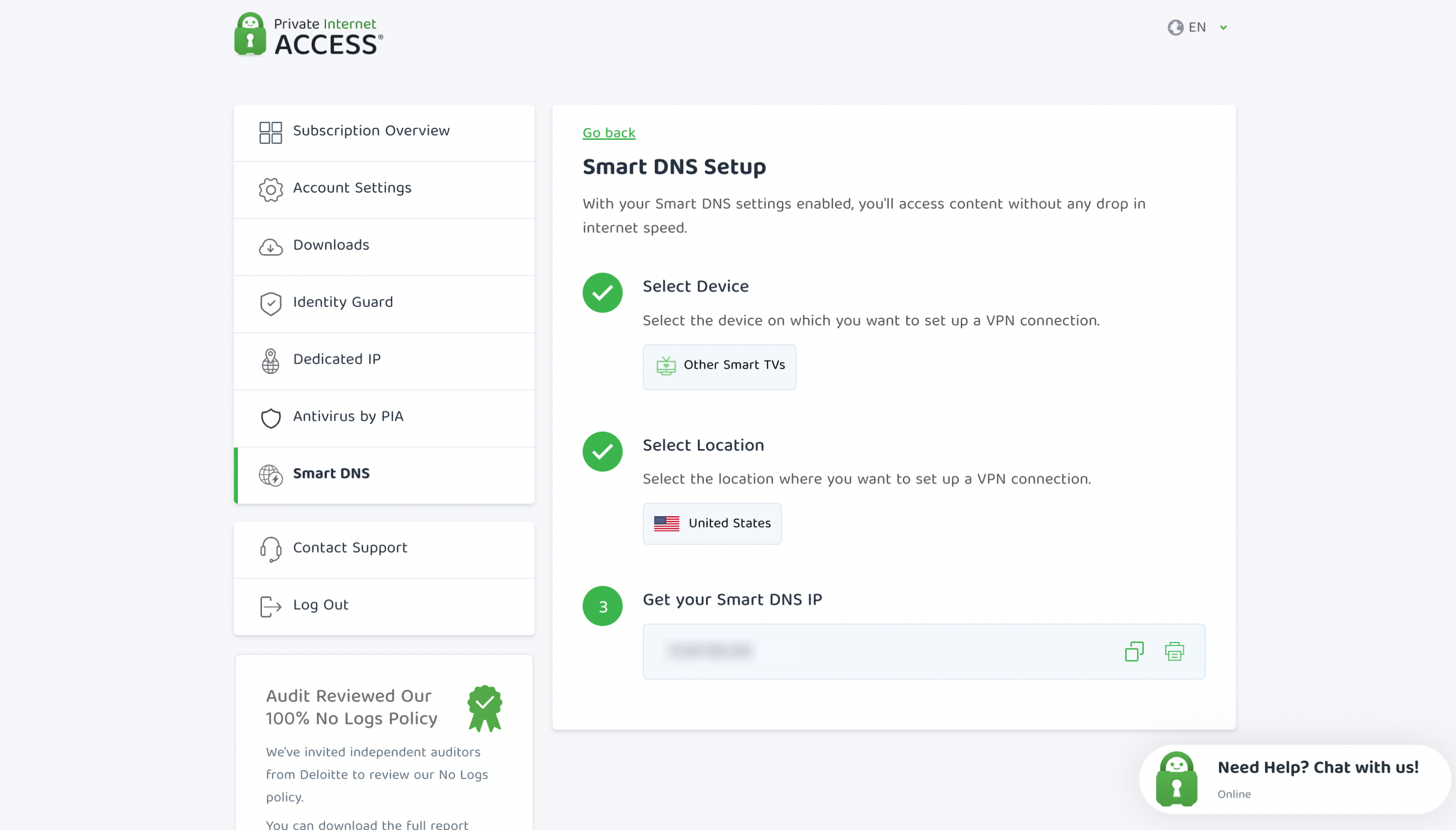
Task: Click the Other Smart TVs device button
Action: pos(719,367)
